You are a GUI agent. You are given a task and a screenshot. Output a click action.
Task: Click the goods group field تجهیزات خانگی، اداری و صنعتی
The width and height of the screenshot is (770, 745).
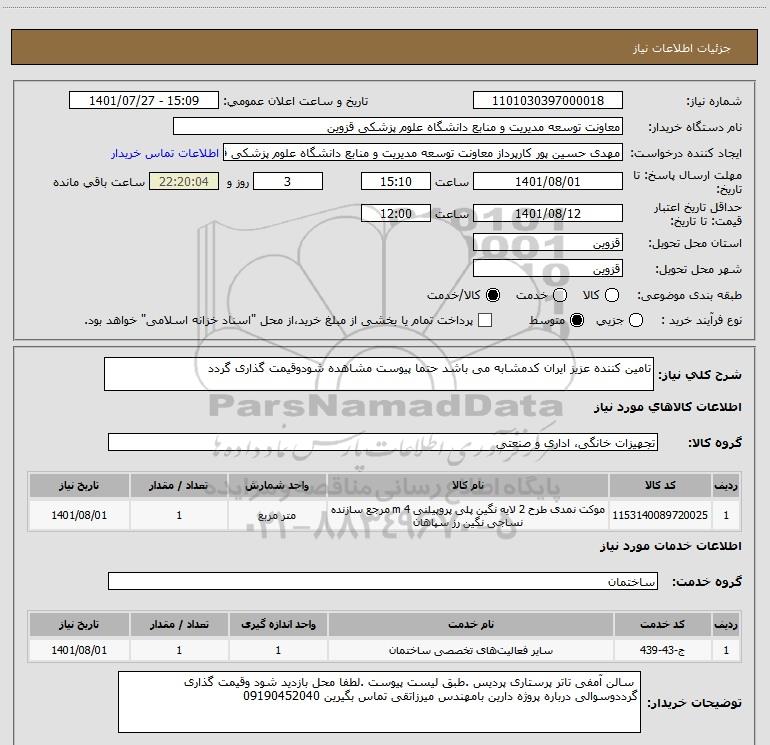pyautogui.click(x=383, y=442)
